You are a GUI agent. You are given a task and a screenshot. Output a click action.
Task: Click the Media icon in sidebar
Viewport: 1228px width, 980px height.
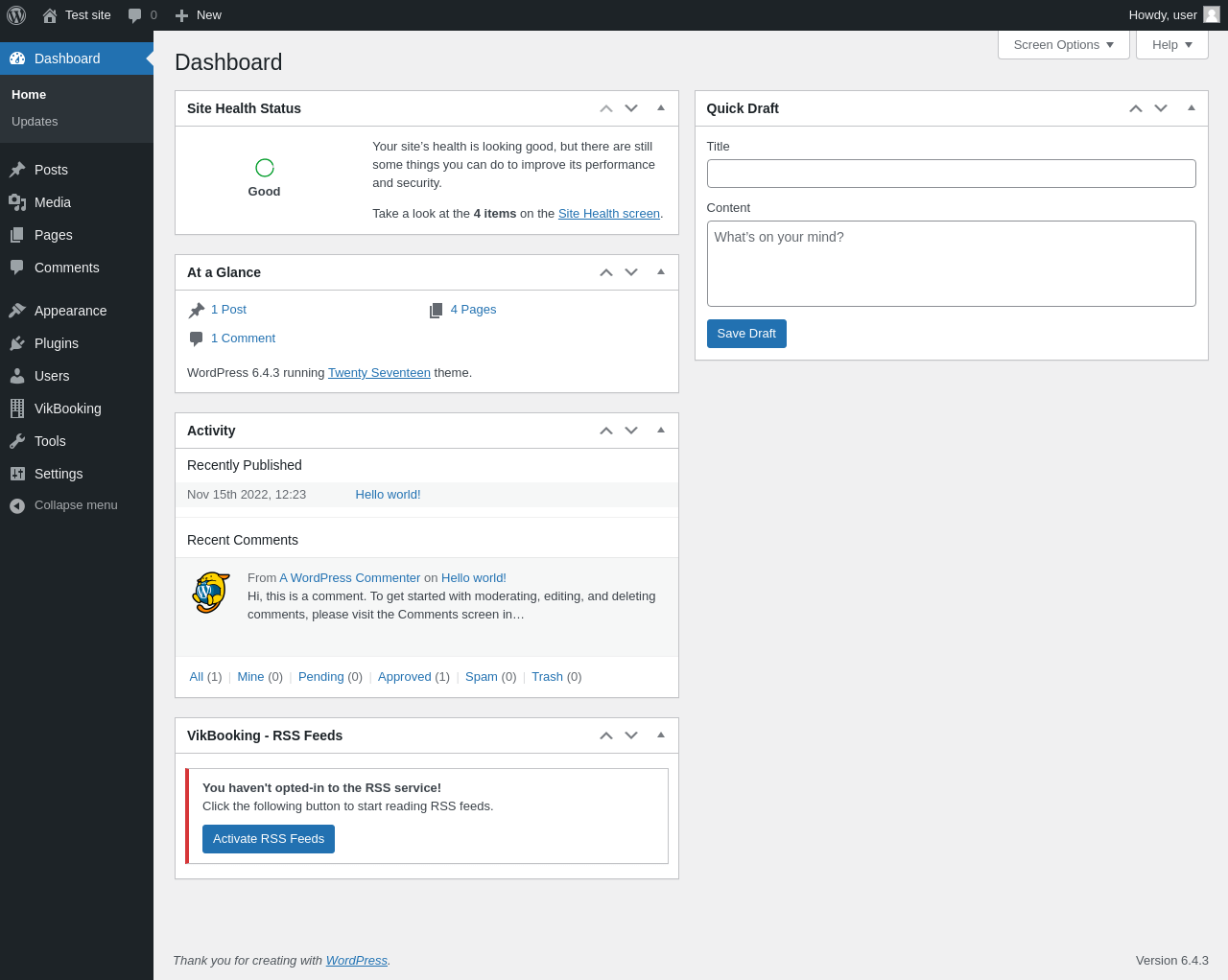tap(17, 202)
